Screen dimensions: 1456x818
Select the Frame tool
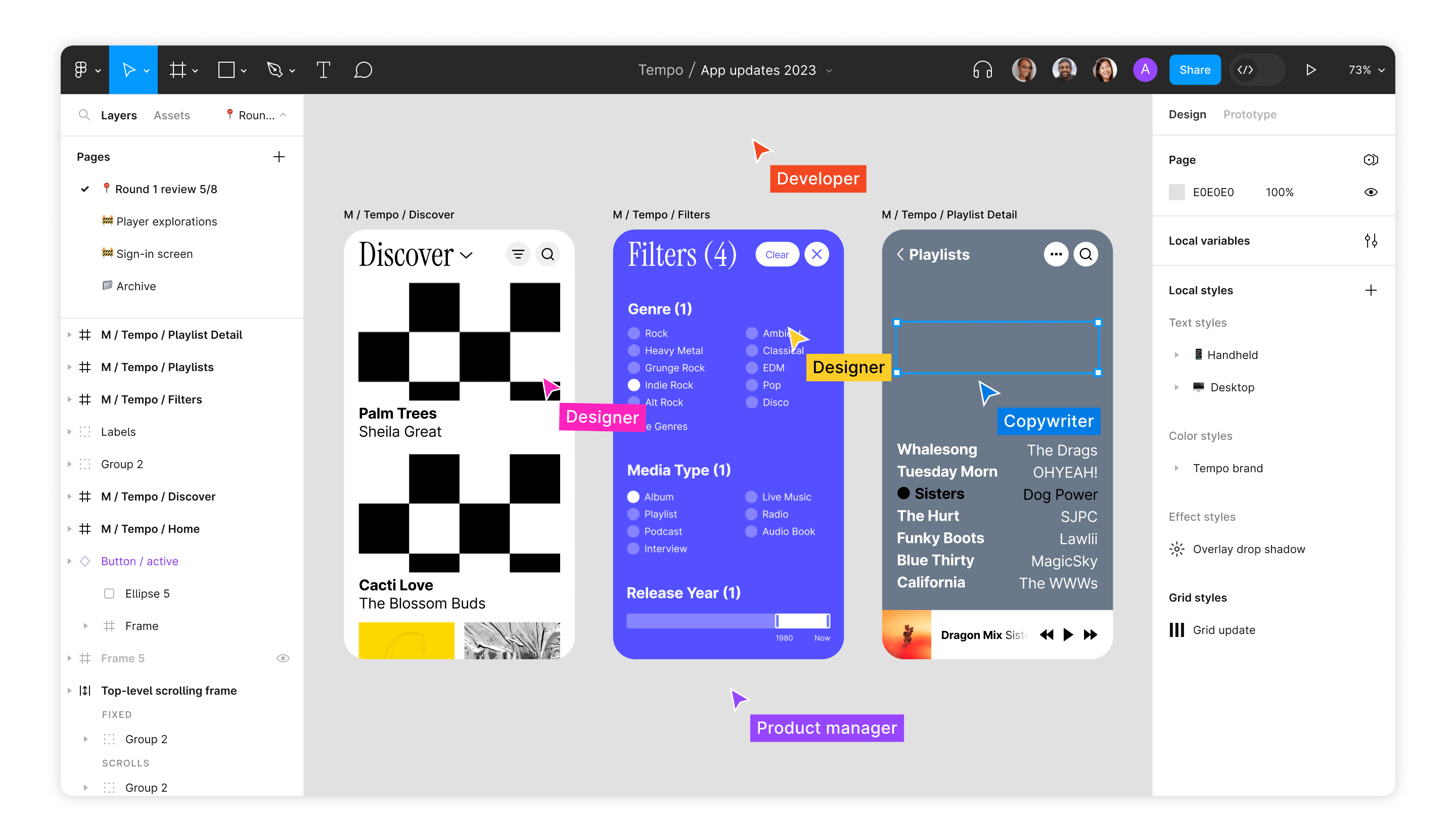pos(177,70)
